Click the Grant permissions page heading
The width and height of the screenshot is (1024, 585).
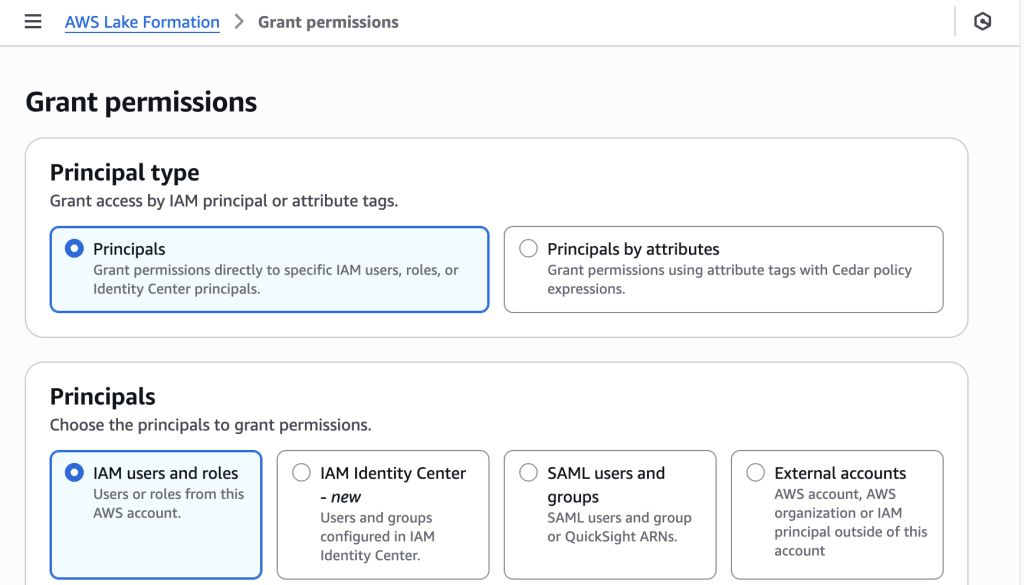pyautogui.click(x=141, y=102)
